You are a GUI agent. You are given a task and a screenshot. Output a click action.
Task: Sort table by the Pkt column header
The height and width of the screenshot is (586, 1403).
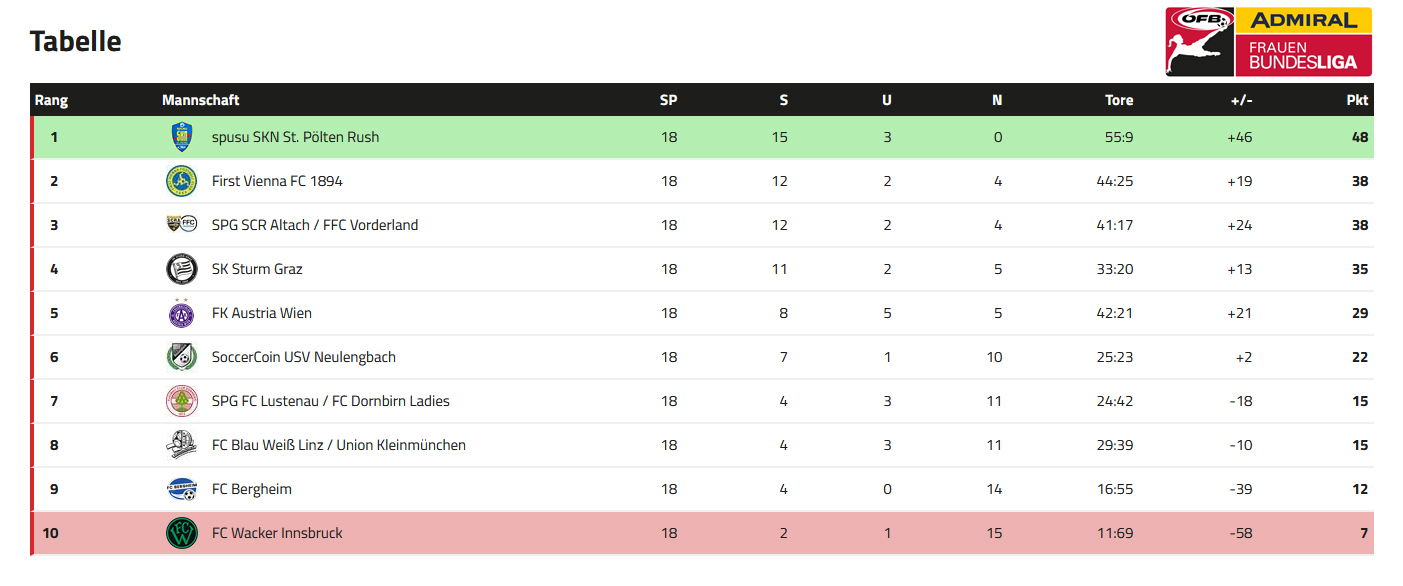point(1357,100)
